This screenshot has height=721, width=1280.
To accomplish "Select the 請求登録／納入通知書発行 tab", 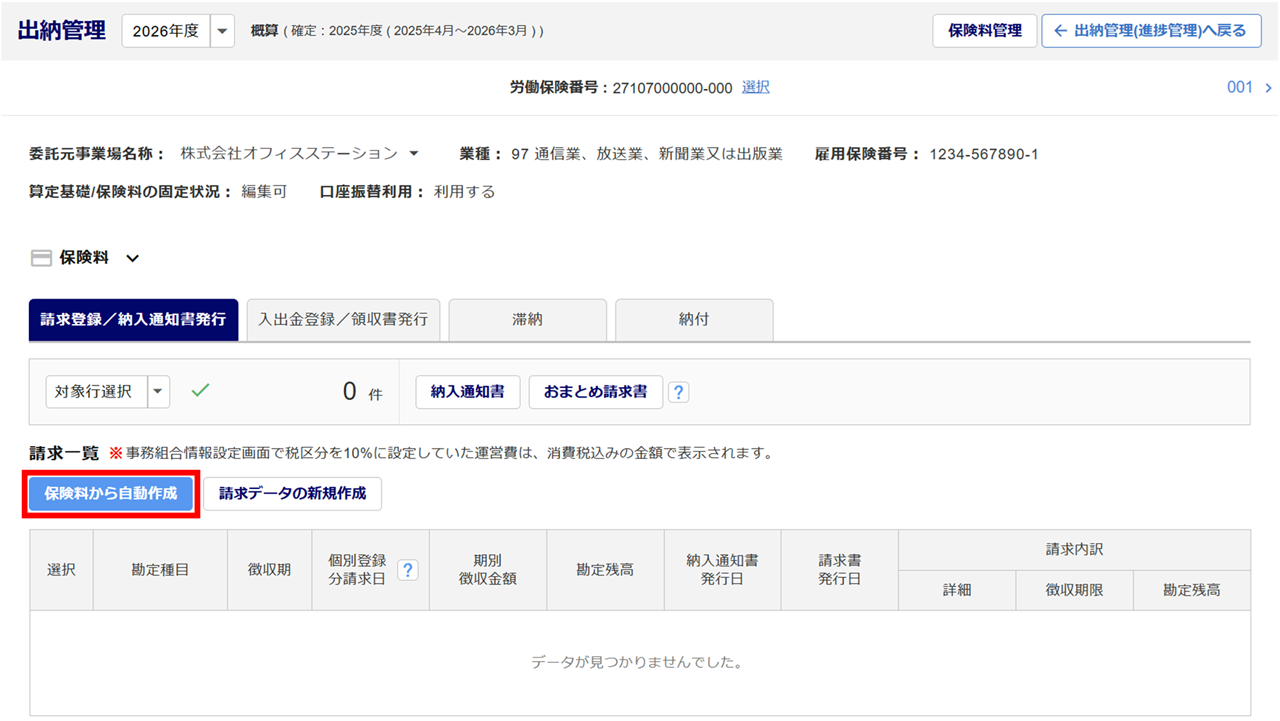I will (133, 320).
